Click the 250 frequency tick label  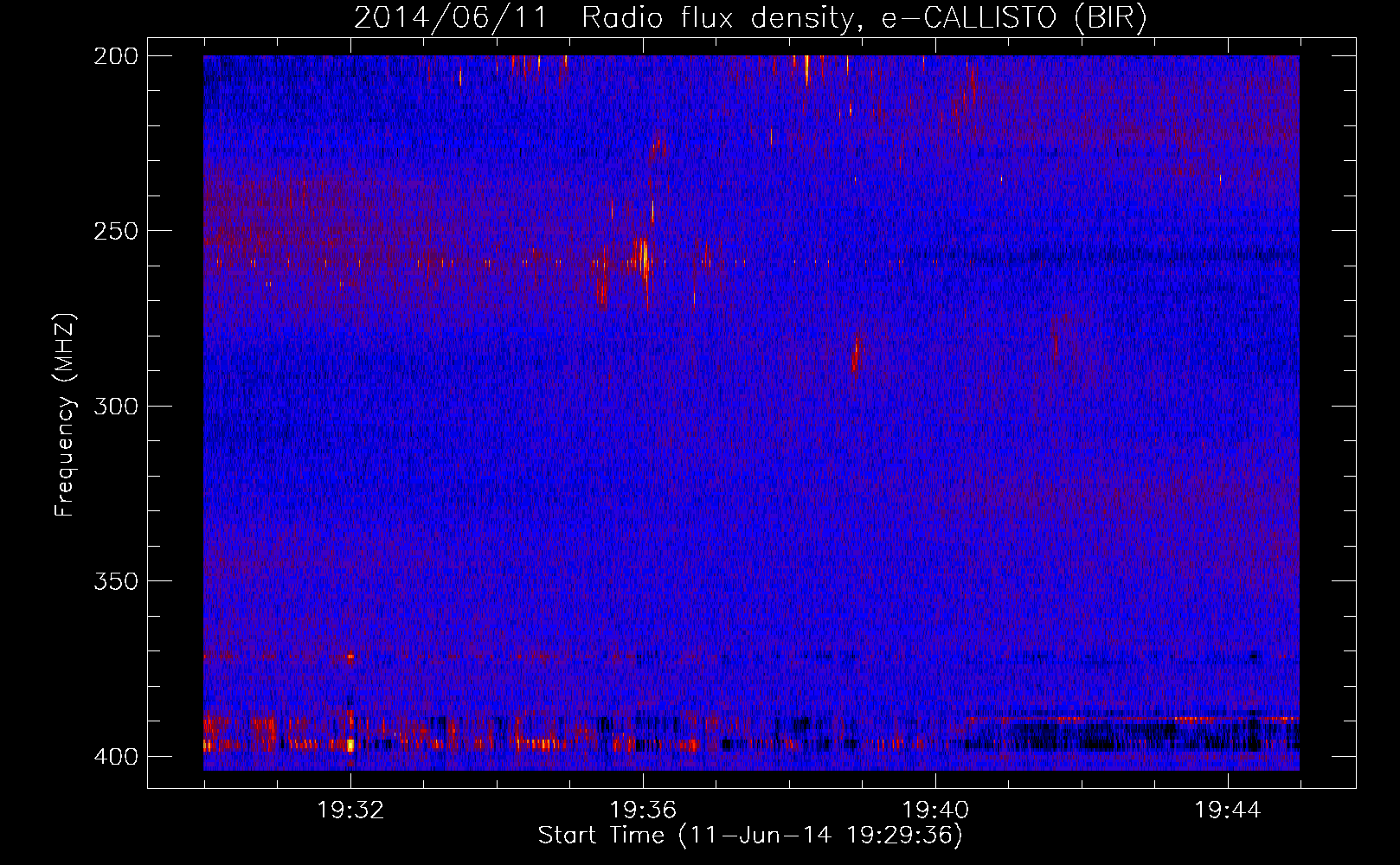115,231
